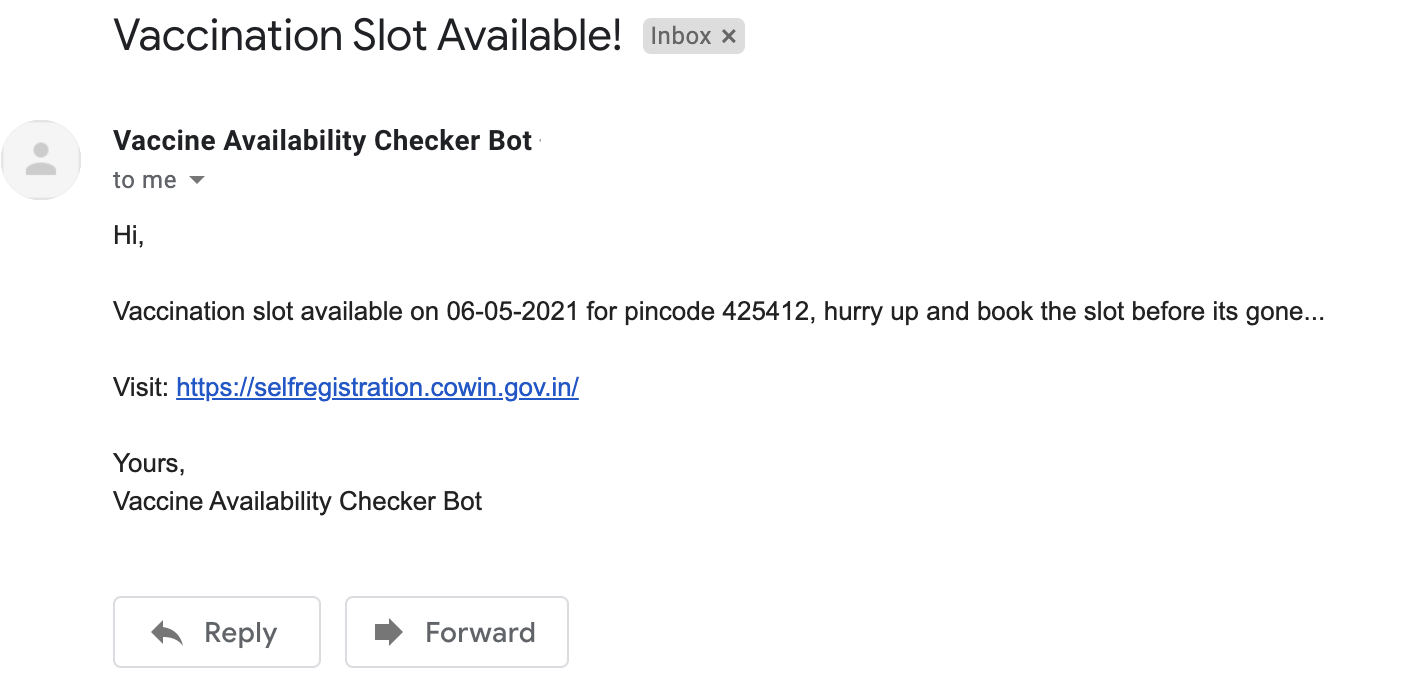
Task: Remove the Inbox label with its x
Action: click(728, 37)
